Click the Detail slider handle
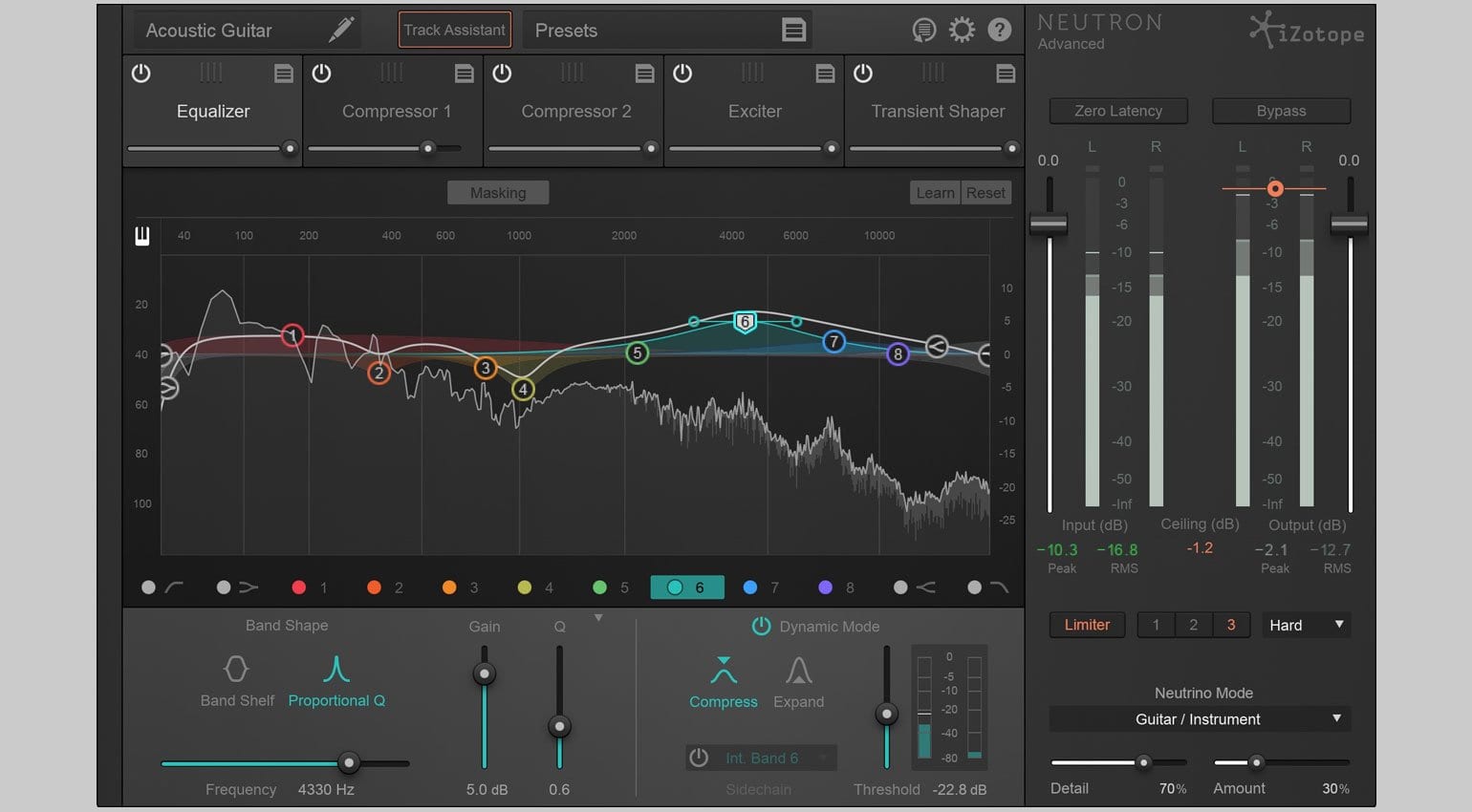 pyautogui.click(x=1143, y=762)
